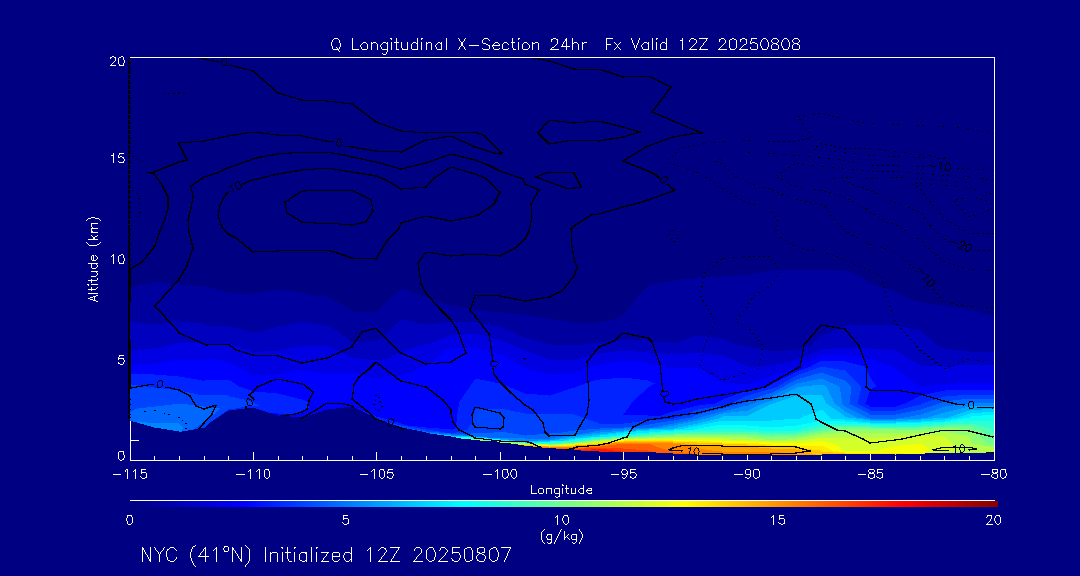1080x576 pixels.
Task: Select altitude axis tick label 10
Action: [117, 259]
